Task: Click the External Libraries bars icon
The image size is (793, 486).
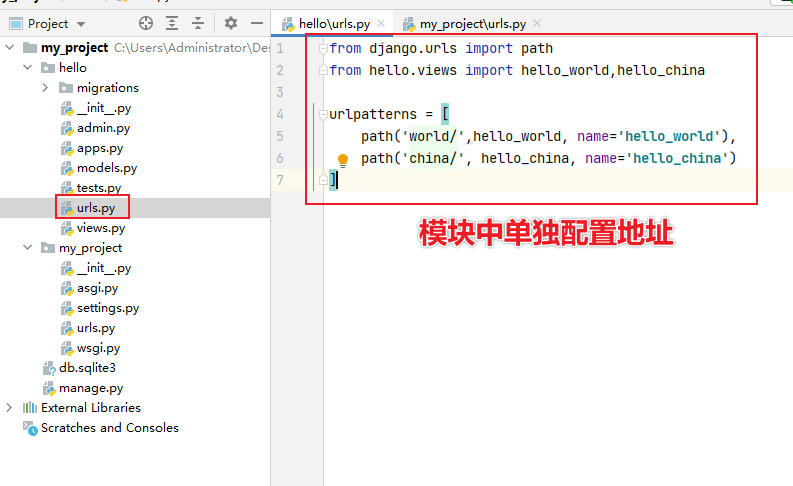Action: [30, 408]
